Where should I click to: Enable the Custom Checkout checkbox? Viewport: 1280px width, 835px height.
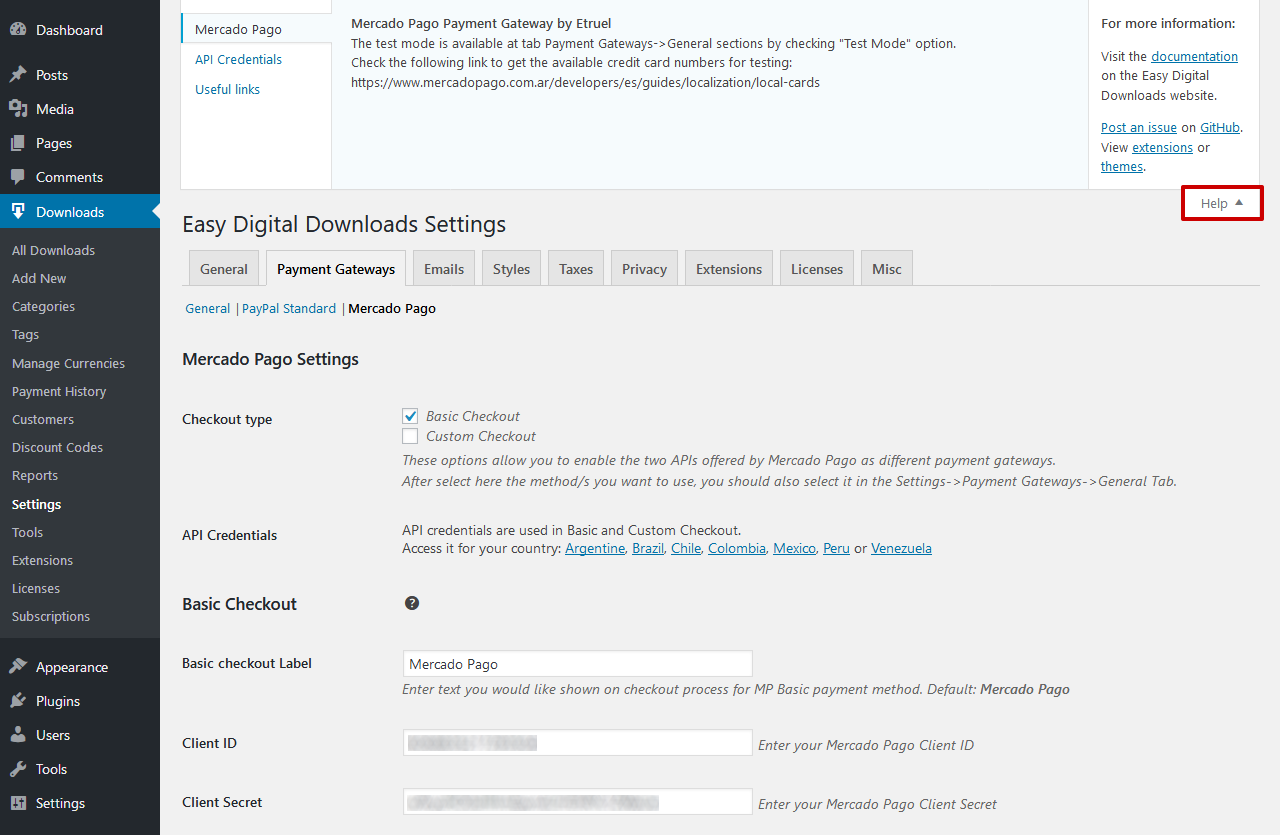coord(410,436)
